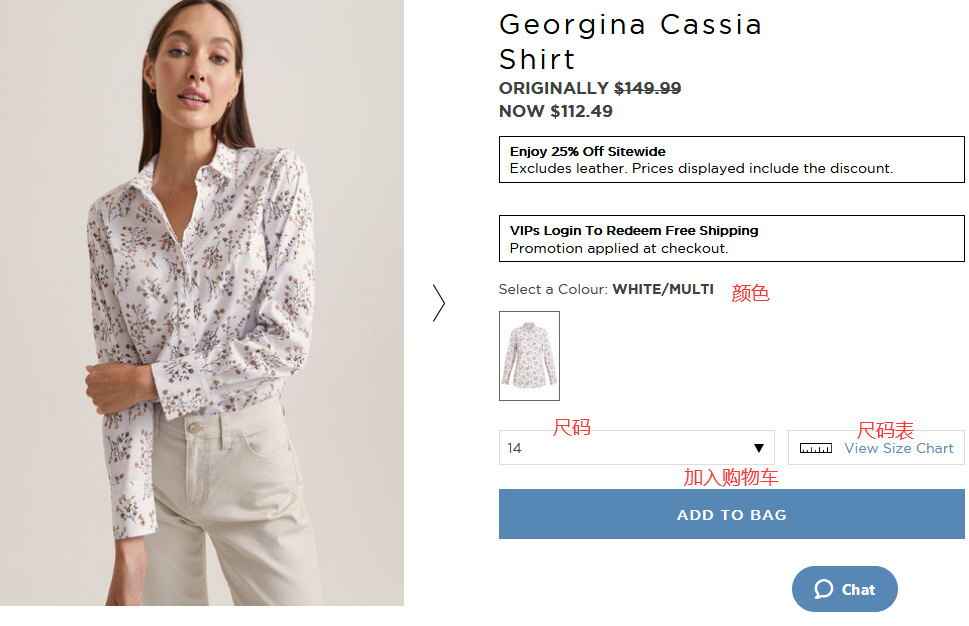The height and width of the screenshot is (626, 969).
Task: Click the speech bubble icon in Chat
Action: click(x=824, y=589)
